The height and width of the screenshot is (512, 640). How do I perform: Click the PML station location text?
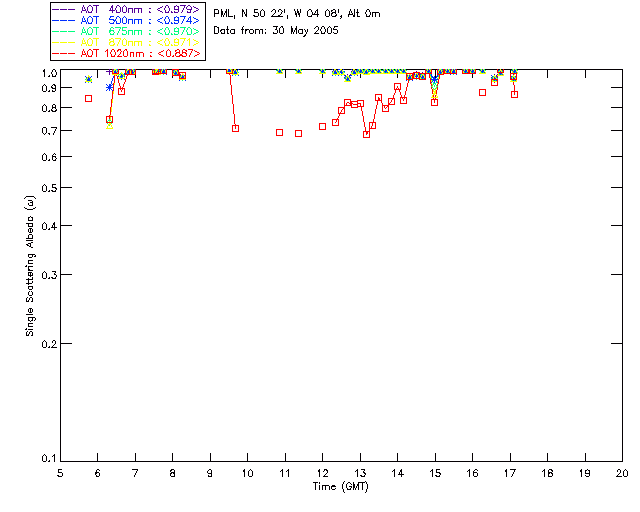coord(297,14)
